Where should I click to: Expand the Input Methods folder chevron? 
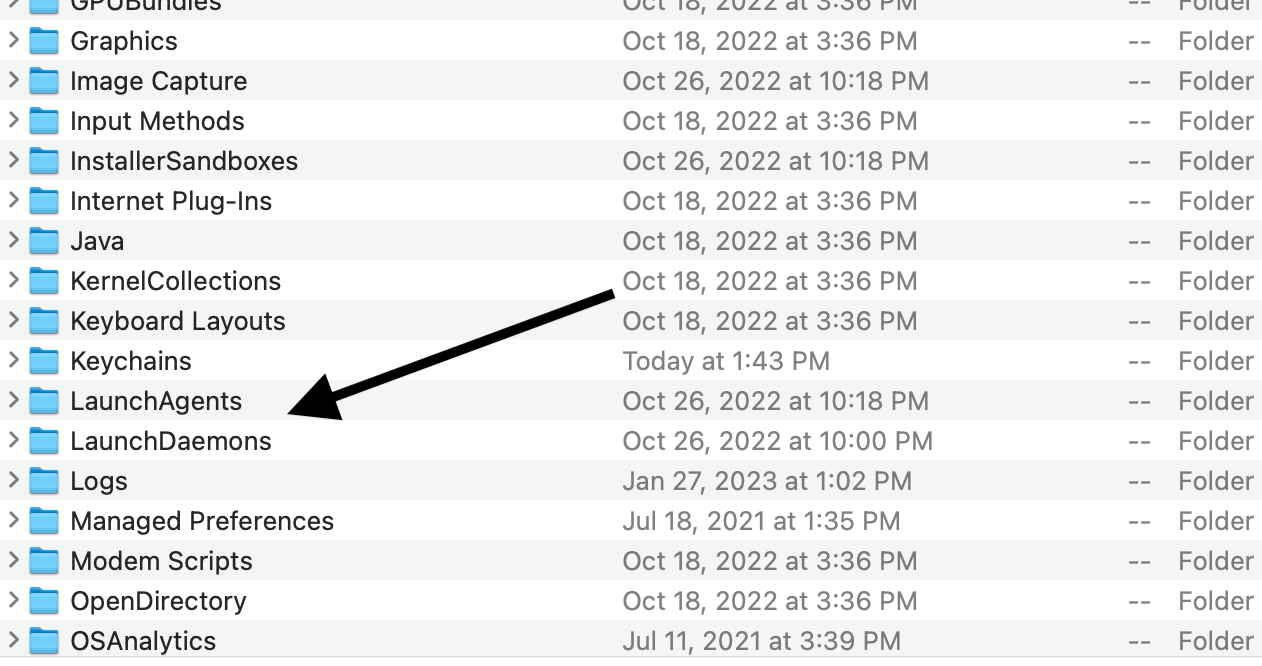[x=13, y=120]
